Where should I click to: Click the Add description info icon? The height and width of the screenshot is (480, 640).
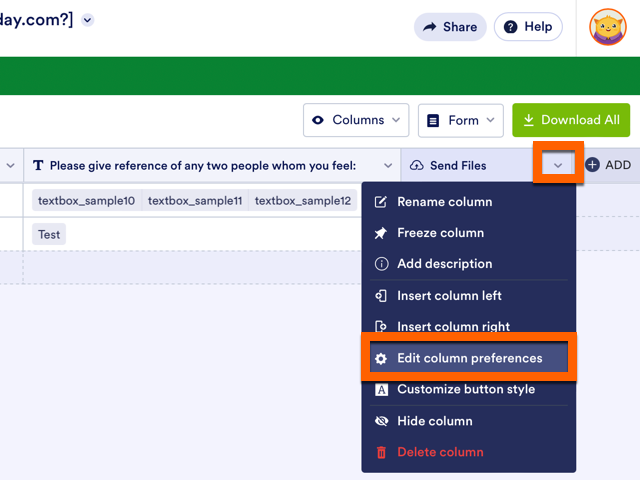pos(381,264)
